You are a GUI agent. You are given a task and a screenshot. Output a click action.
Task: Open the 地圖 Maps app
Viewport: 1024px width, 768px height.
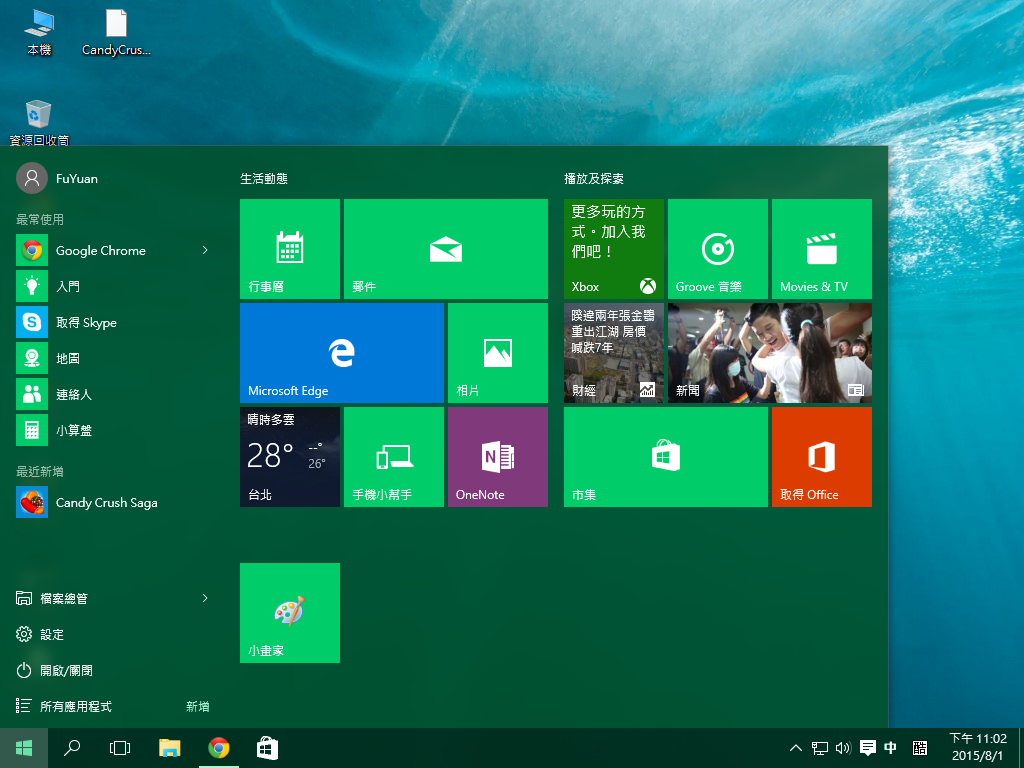point(115,358)
